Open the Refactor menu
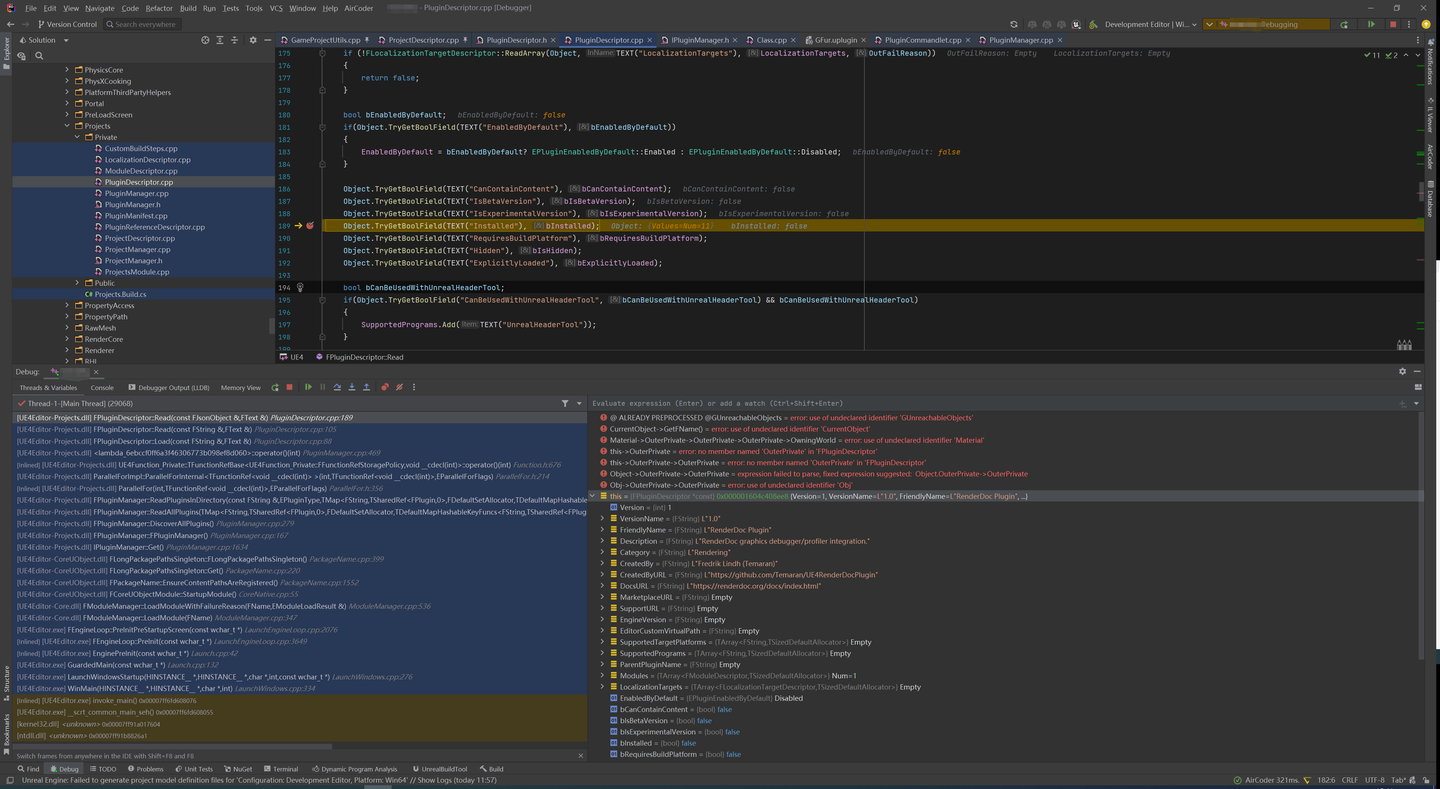 (157, 7)
